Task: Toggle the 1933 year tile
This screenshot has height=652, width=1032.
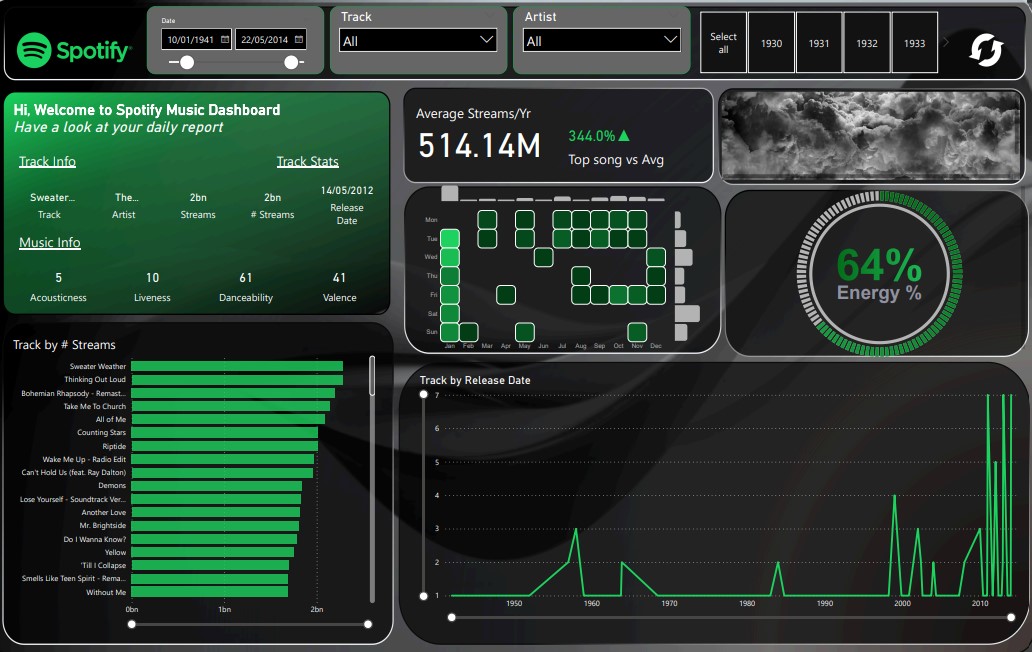Action: 914,43
